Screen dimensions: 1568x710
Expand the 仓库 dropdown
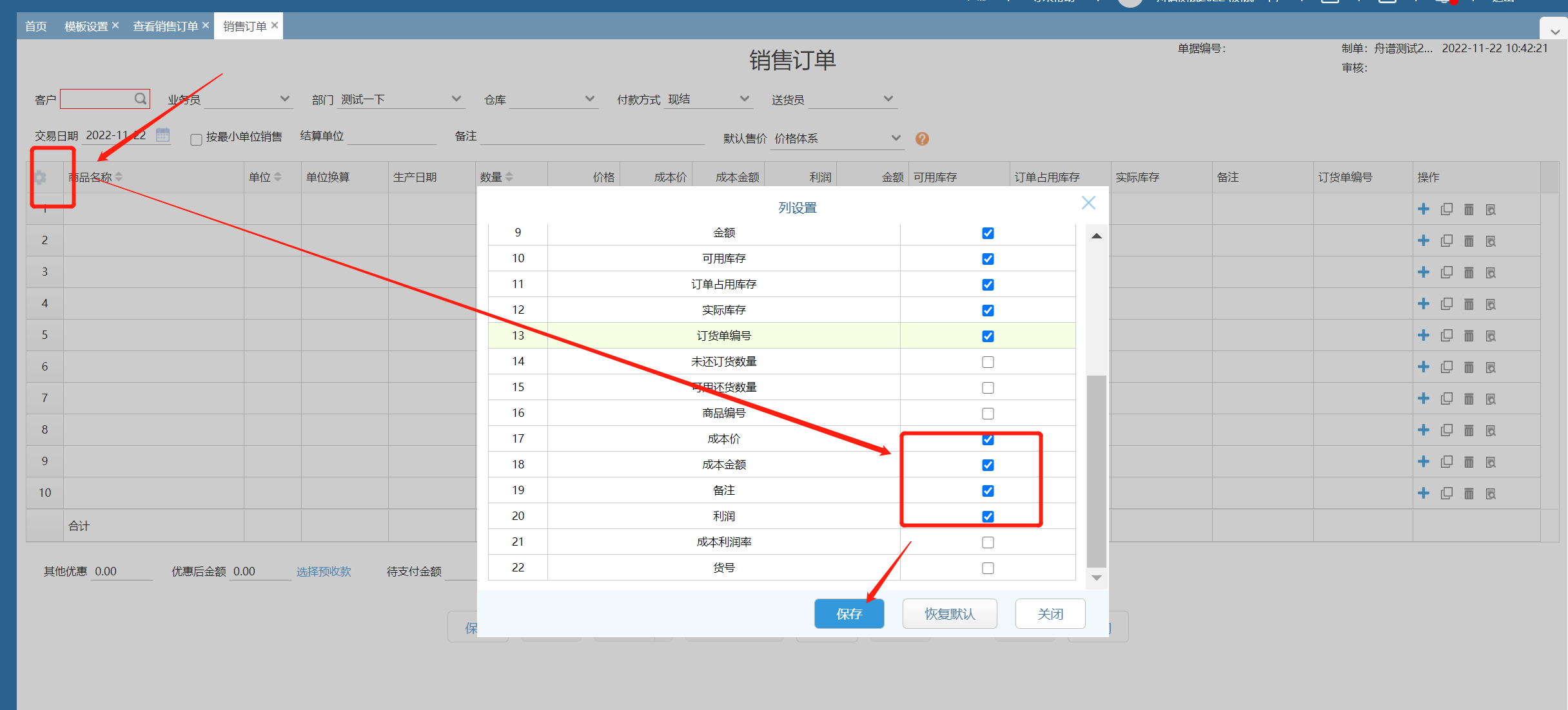pos(589,99)
